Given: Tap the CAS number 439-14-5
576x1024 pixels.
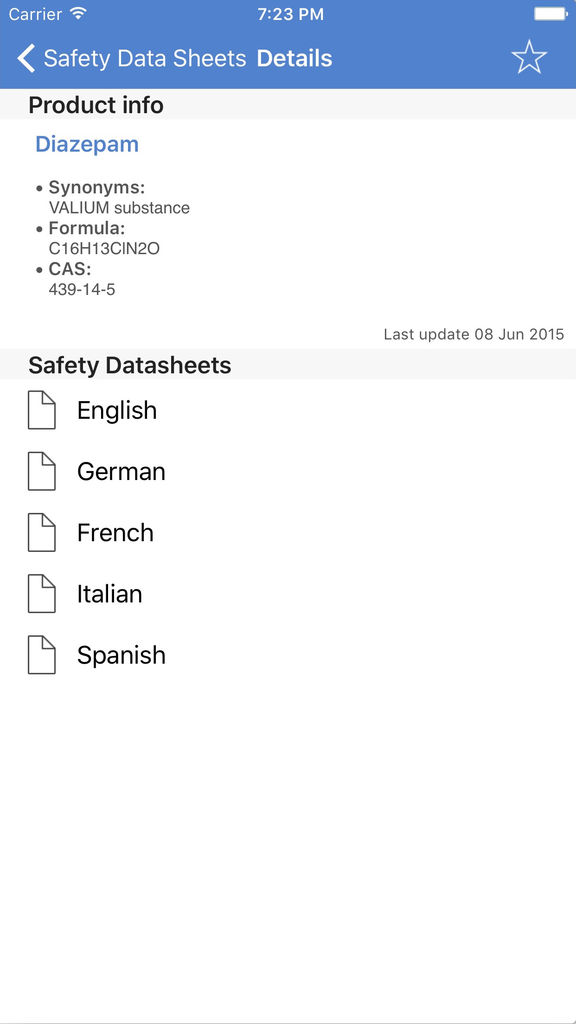Looking at the screenshot, I should pyautogui.click(x=82, y=289).
